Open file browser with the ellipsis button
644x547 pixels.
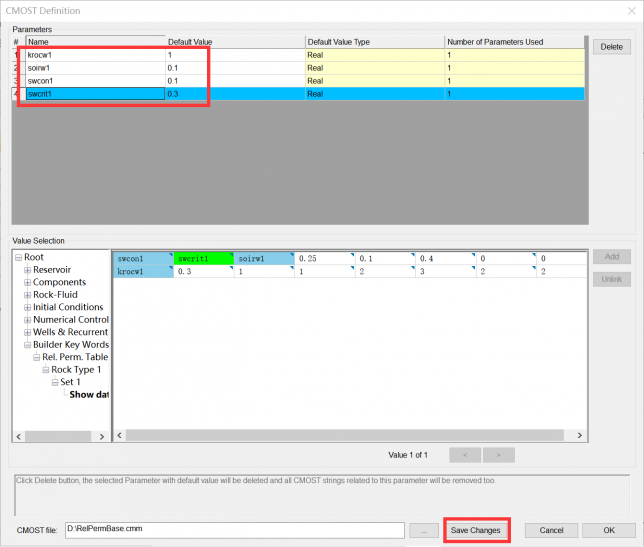[x=424, y=530]
